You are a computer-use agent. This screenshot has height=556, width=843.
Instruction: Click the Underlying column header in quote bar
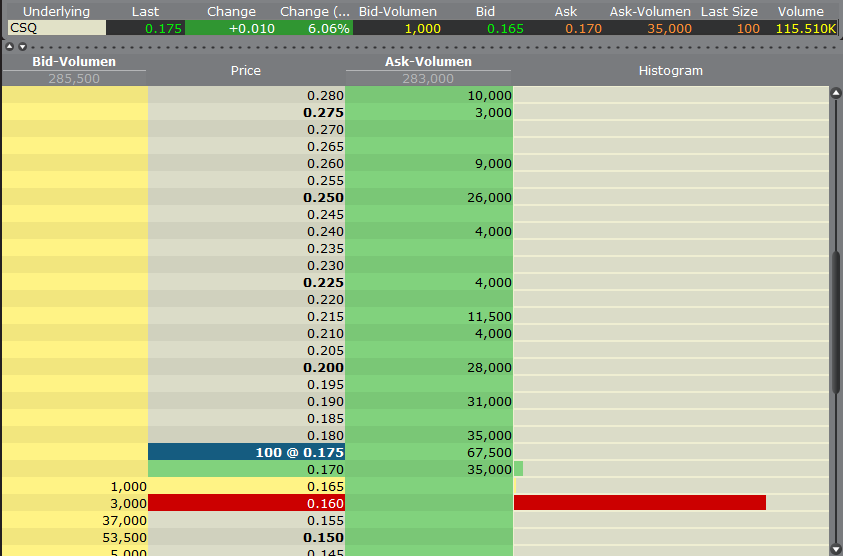[x=56, y=11]
